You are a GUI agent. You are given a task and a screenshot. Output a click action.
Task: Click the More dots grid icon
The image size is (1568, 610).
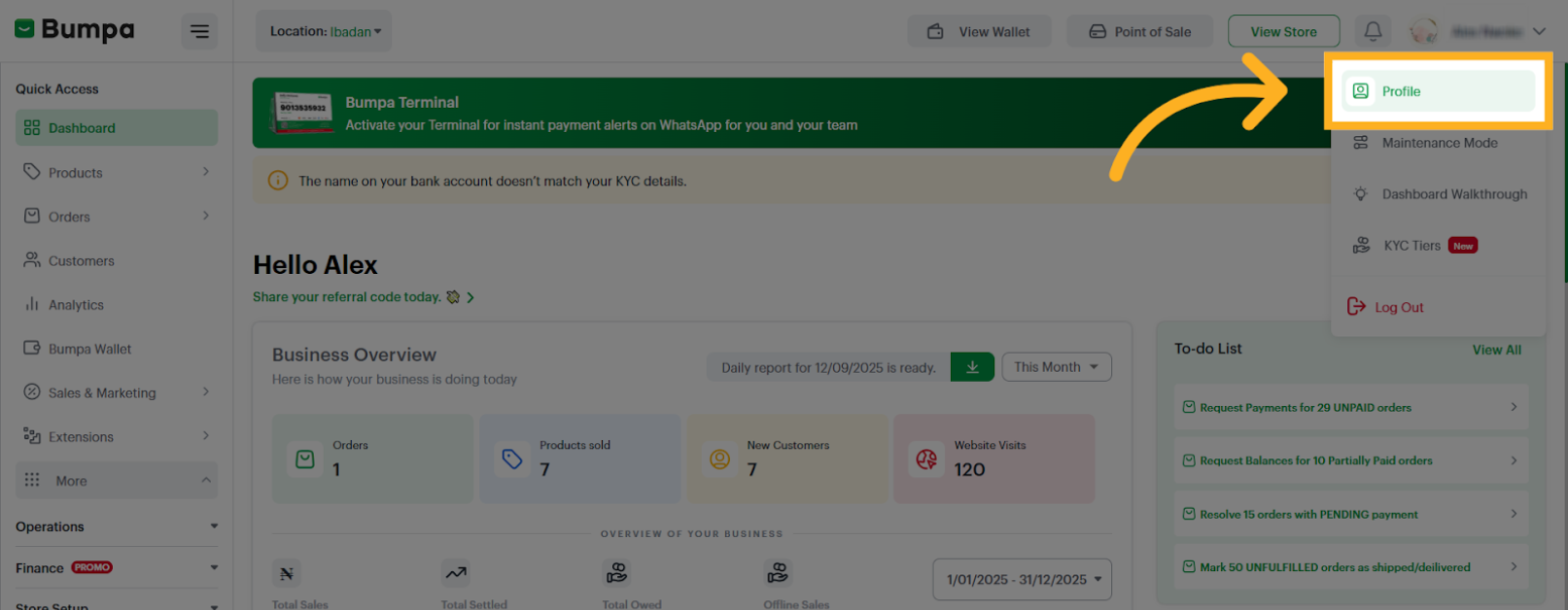32,480
